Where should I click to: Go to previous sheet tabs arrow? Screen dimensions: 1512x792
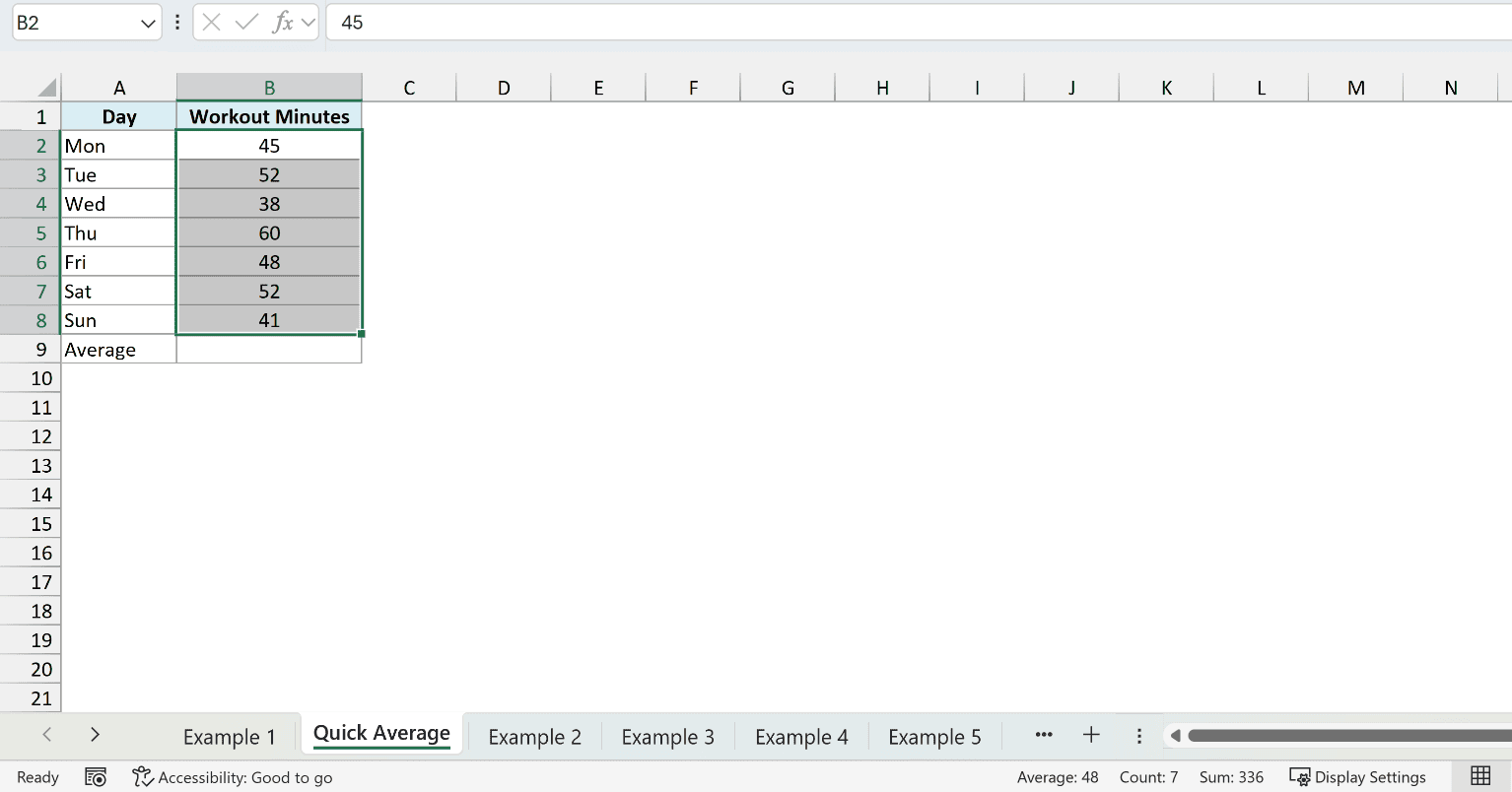click(46, 735)
